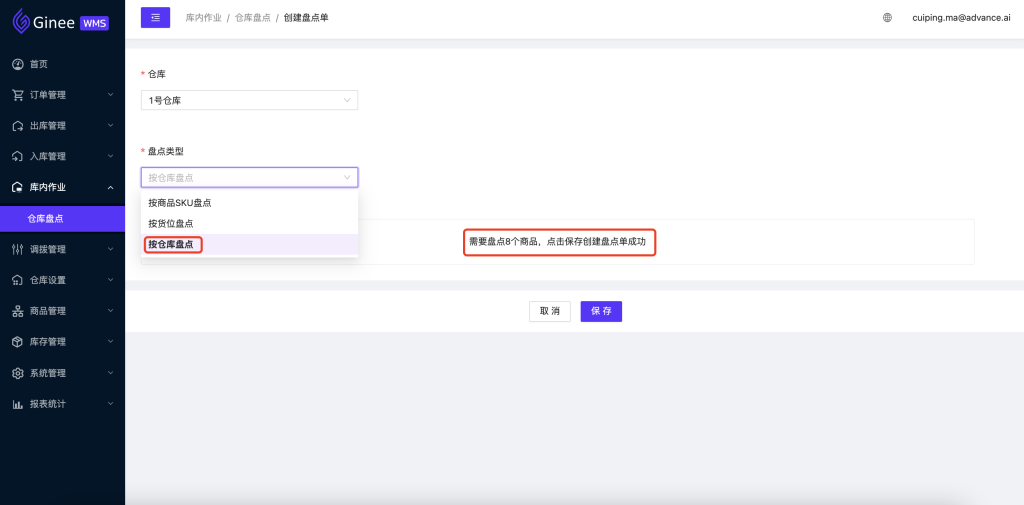Image resolution: width=1024 pixels, height=505 pixels.
Task: Expand the 商品管理 menu chevron
Action: pos(110,311)
